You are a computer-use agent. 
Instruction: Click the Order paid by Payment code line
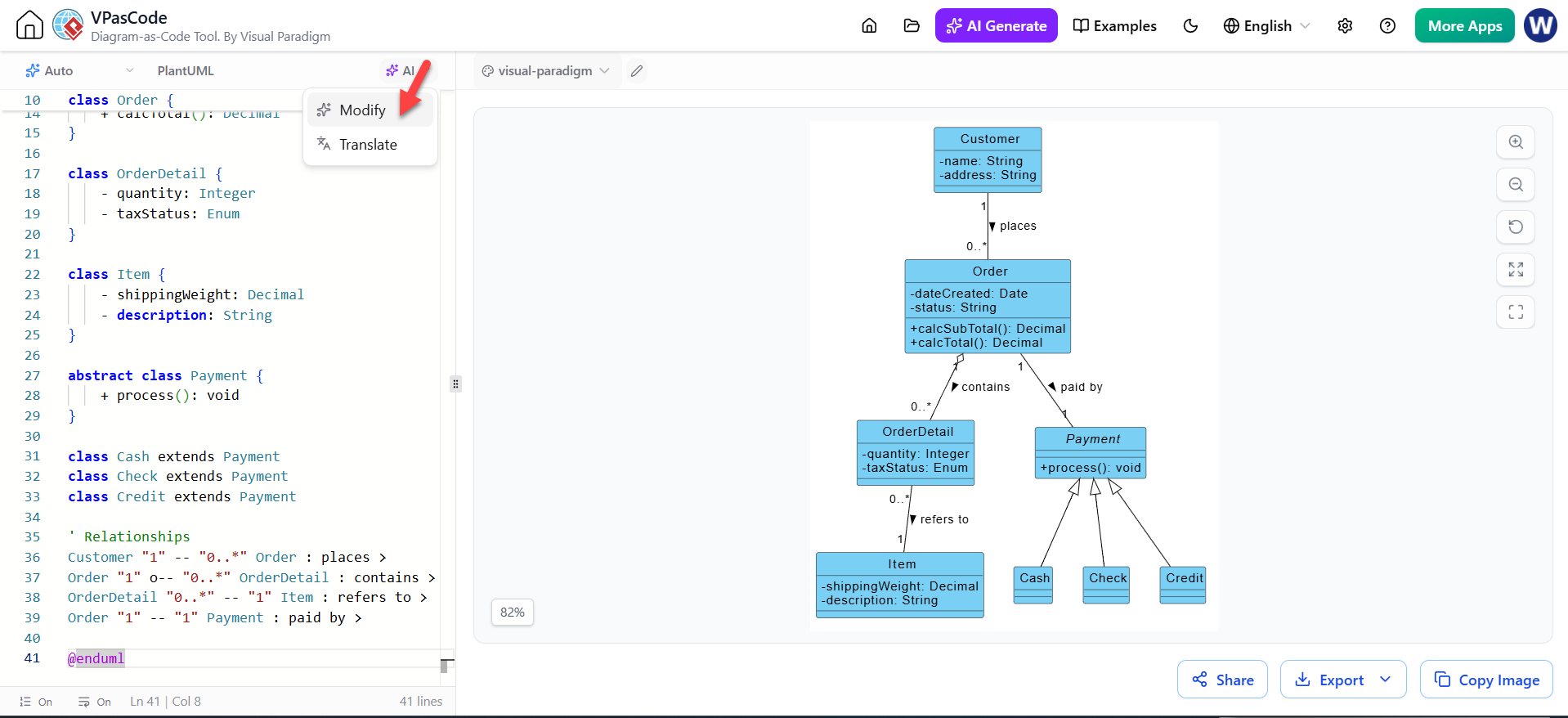click(215, 617)
